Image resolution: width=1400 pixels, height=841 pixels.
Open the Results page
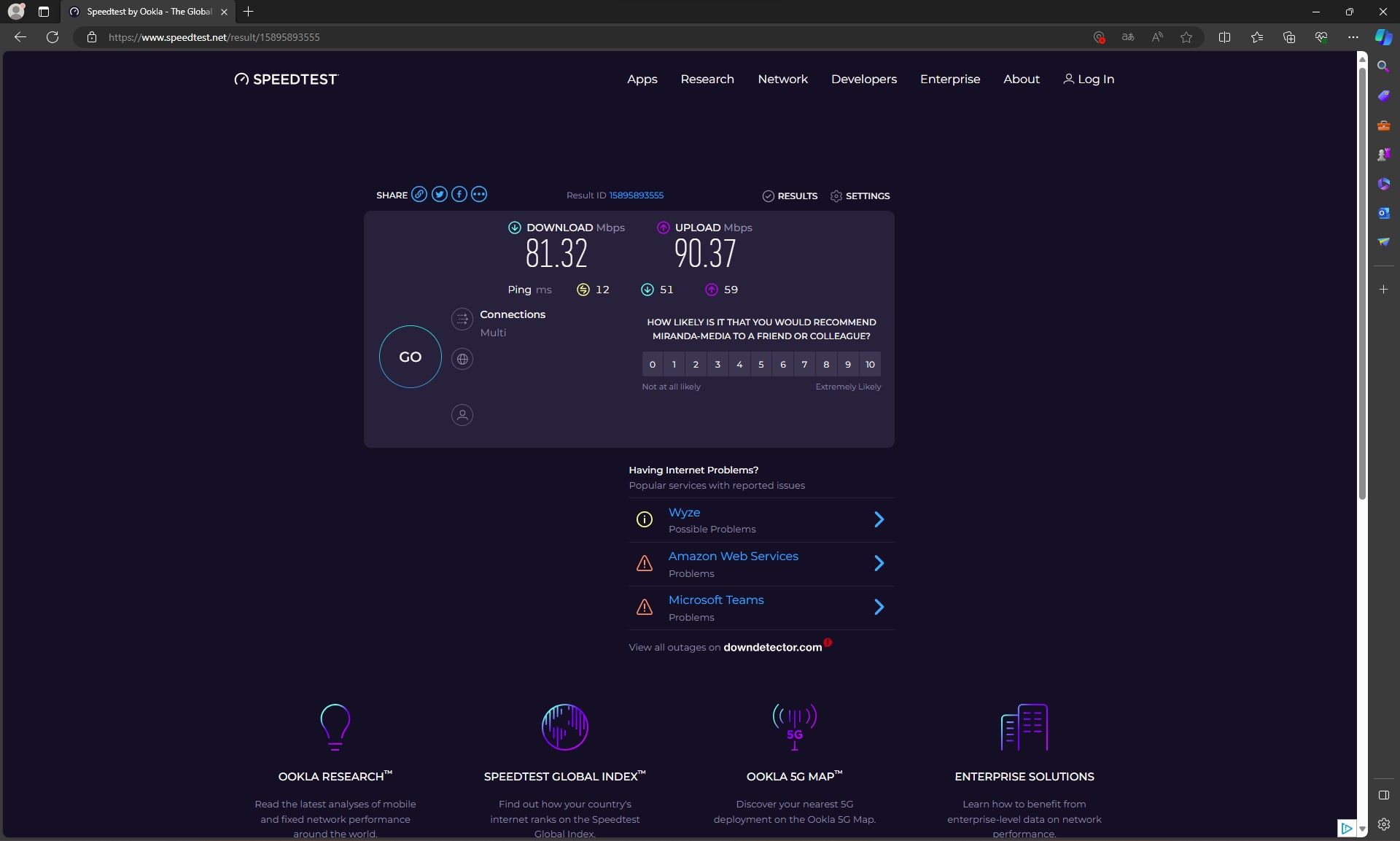(790, 195)
